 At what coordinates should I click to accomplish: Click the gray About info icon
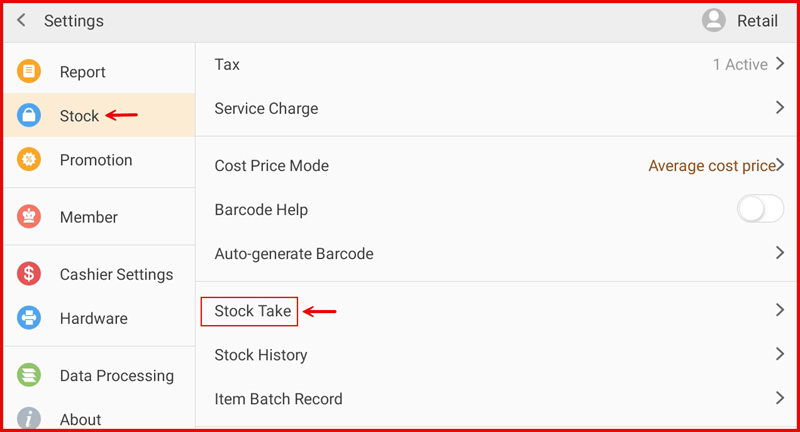(x=30, y=419)
